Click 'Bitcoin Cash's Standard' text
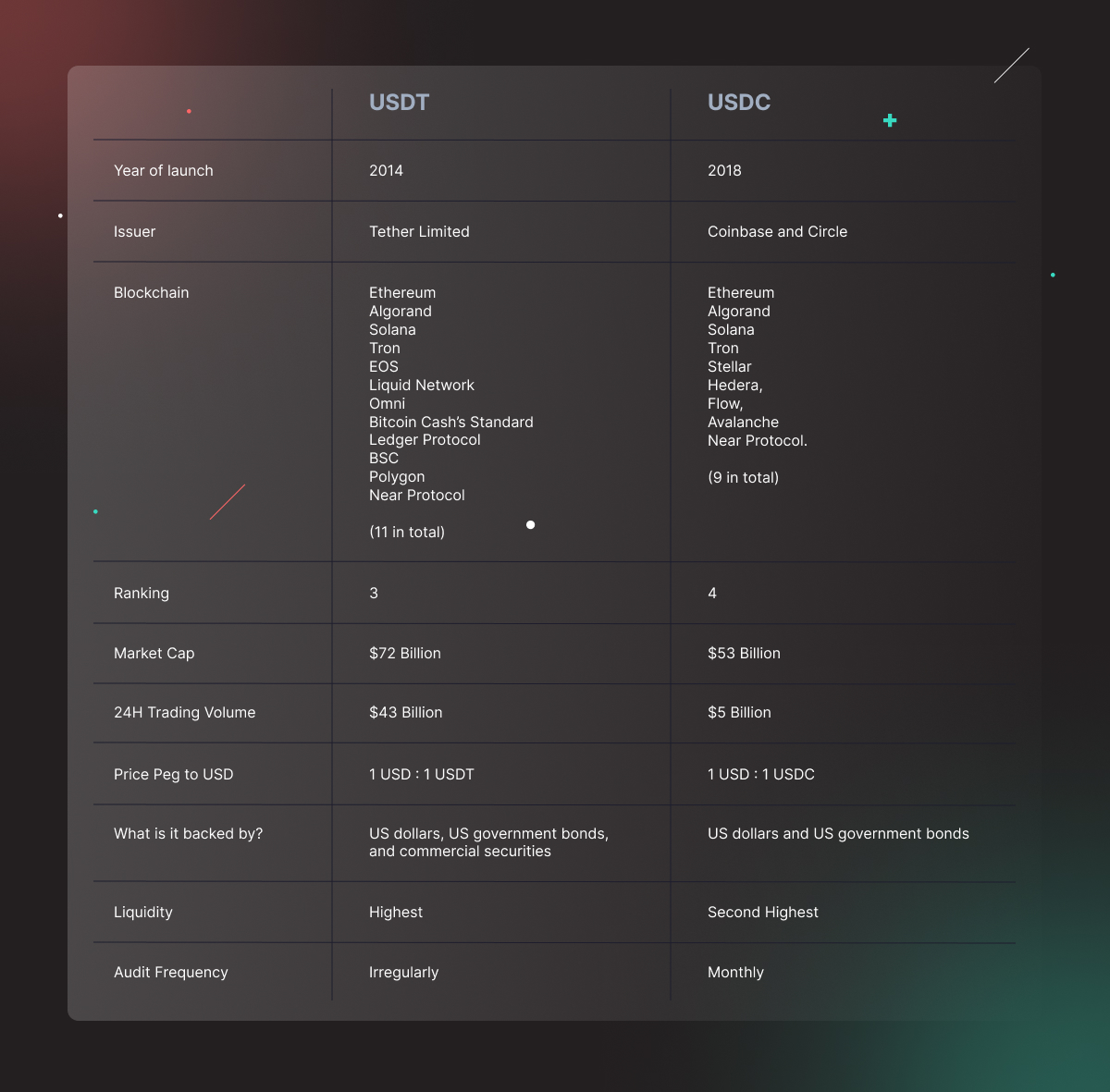Screen dimensions: 1110x1092 click(451, 422)
